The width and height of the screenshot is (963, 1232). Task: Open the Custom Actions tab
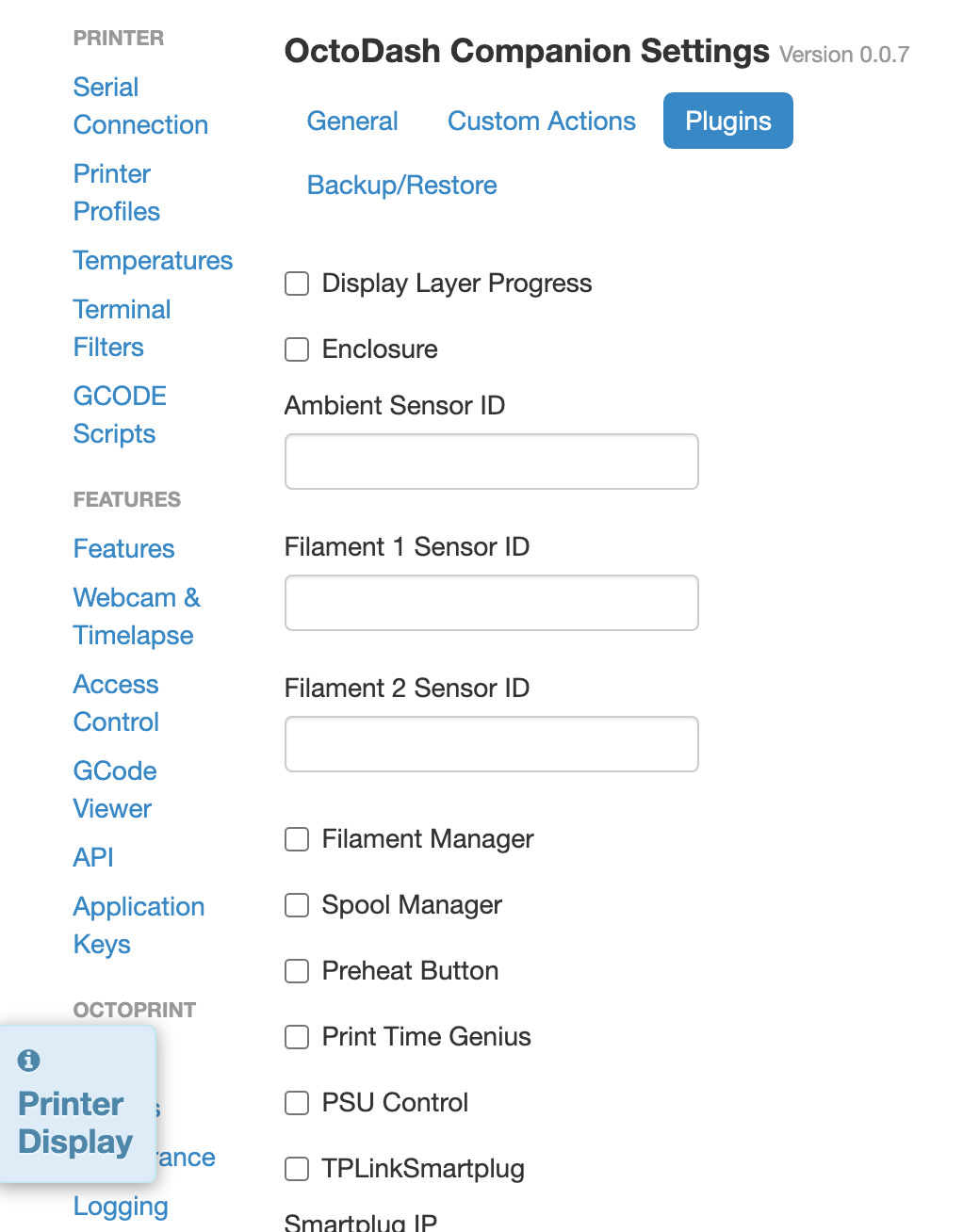(x=541, y=121)
